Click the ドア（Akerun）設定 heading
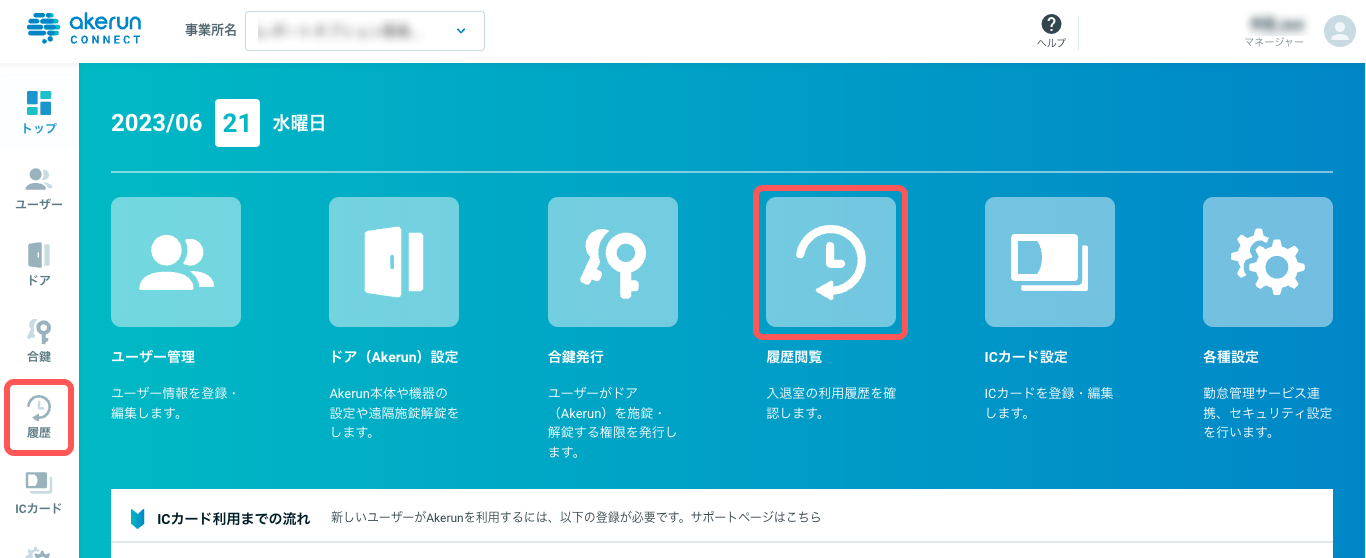This screenshot has height=558, width=1366. 394,357
